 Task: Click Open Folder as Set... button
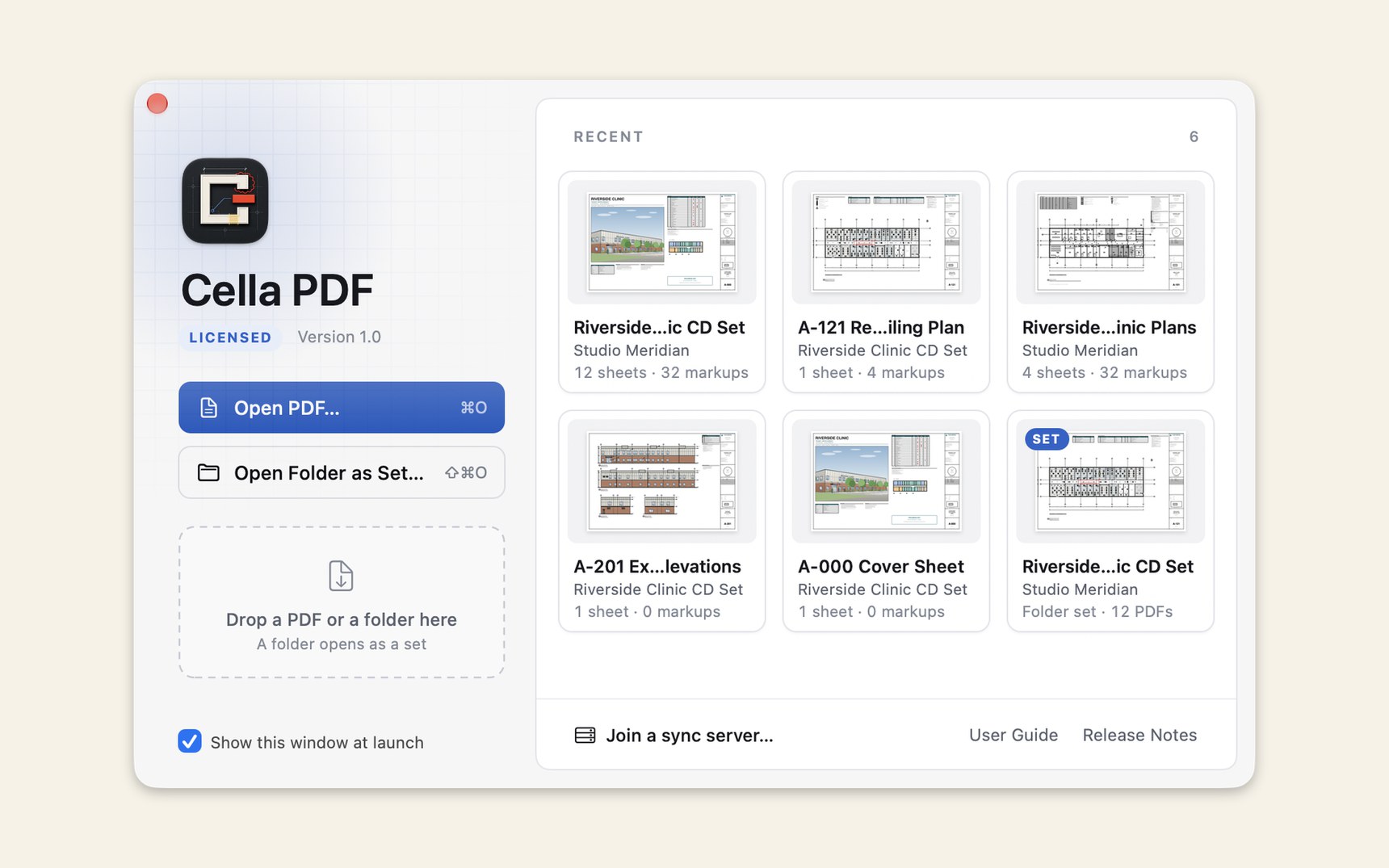tap(342, 472)
